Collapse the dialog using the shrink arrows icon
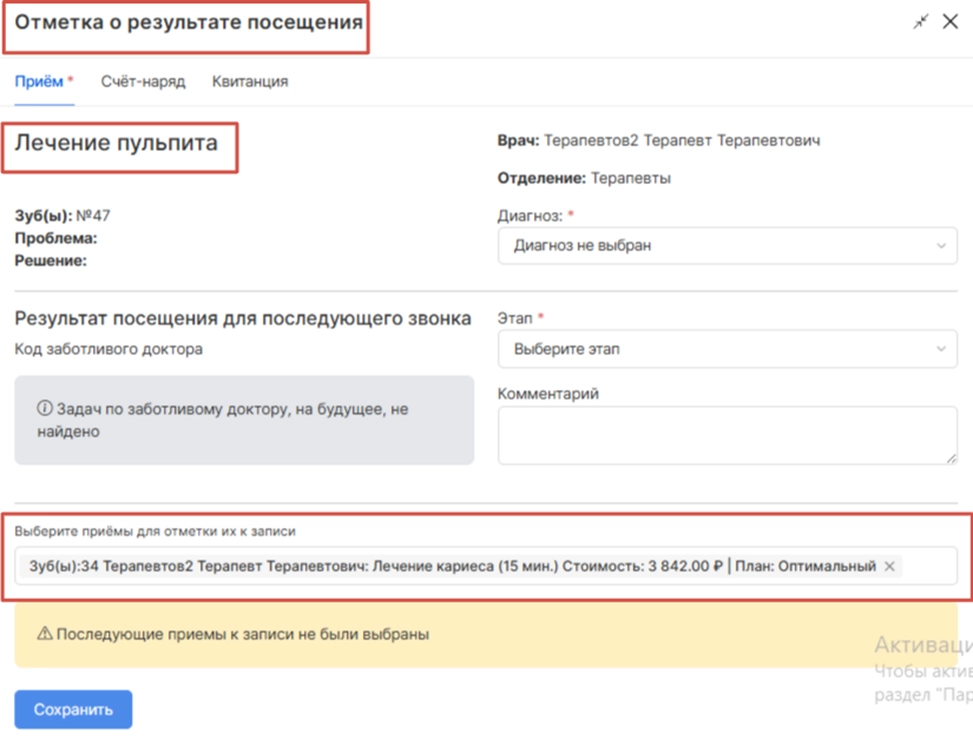This screenshot has height=739, width=973. [921, 22]
